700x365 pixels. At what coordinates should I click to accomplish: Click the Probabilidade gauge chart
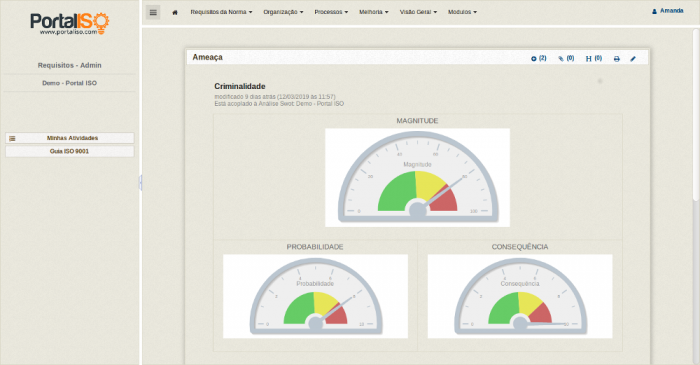pos(315,296)
